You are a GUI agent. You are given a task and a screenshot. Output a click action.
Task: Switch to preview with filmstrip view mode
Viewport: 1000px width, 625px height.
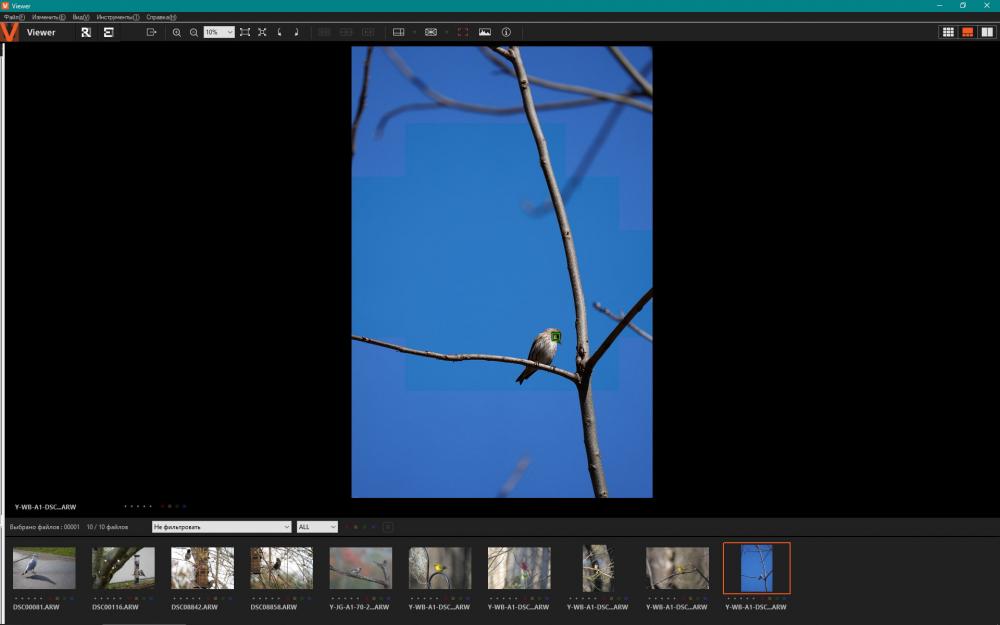967,32
